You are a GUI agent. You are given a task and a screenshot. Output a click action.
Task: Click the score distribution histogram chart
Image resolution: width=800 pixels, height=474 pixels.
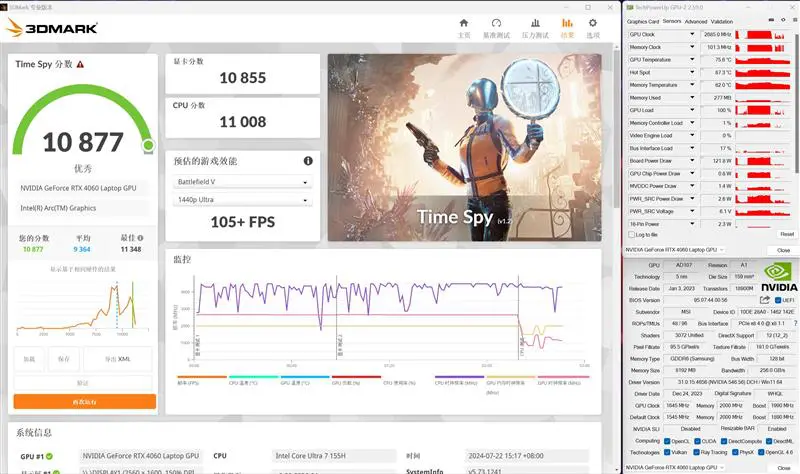coord(83,306)
